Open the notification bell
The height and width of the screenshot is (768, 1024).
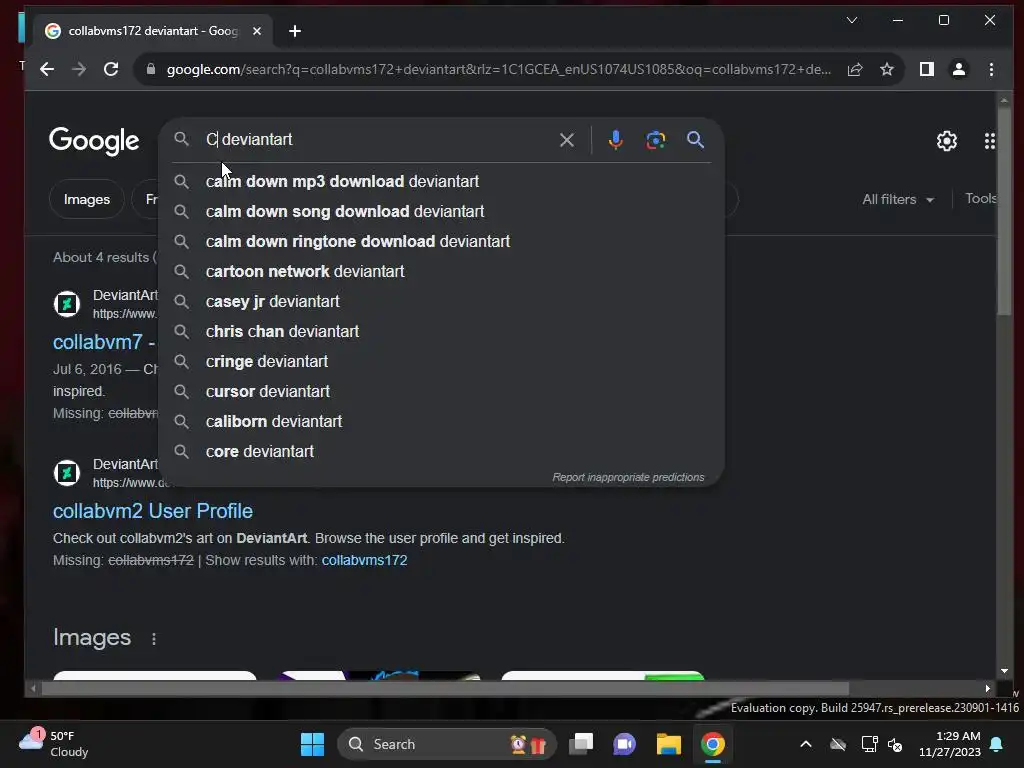coord(997,744)
